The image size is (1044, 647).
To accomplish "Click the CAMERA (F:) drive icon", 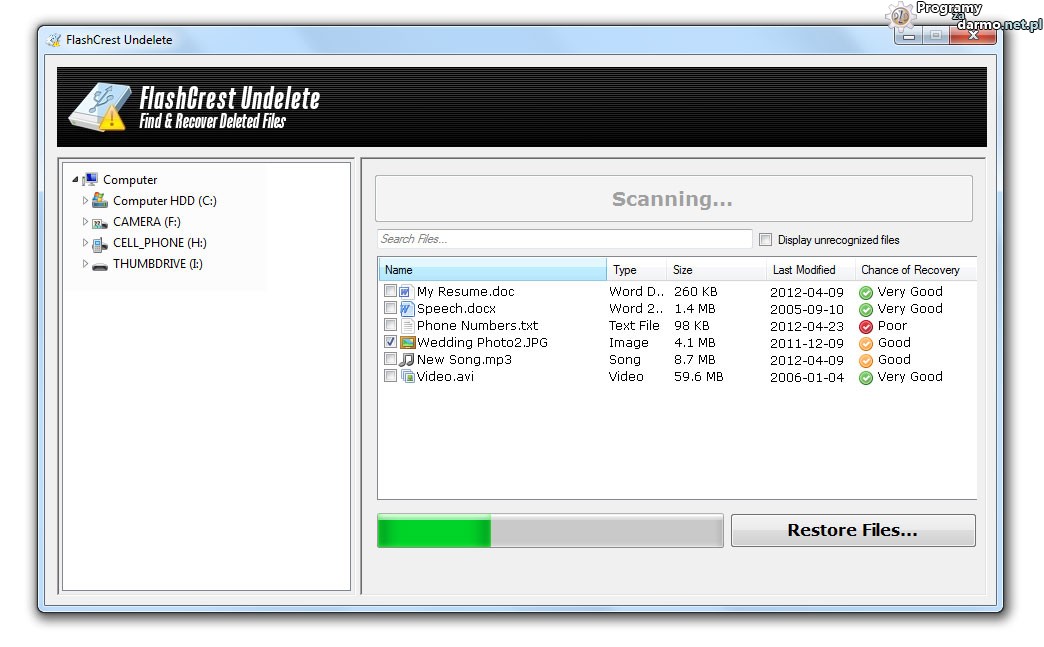I will 100,222.
